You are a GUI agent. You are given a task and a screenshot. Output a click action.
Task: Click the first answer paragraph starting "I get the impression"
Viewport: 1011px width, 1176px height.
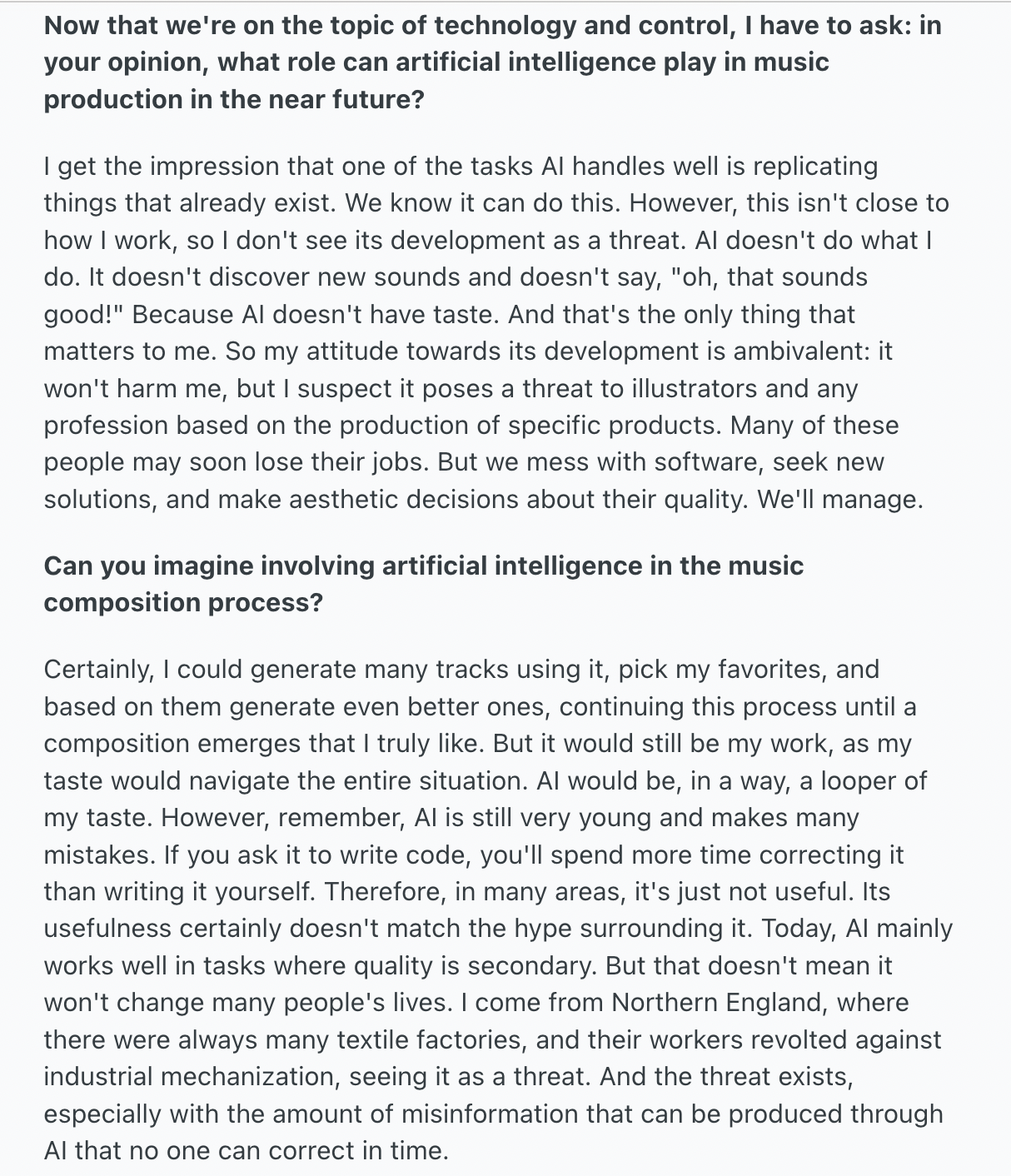coord(496,332)
